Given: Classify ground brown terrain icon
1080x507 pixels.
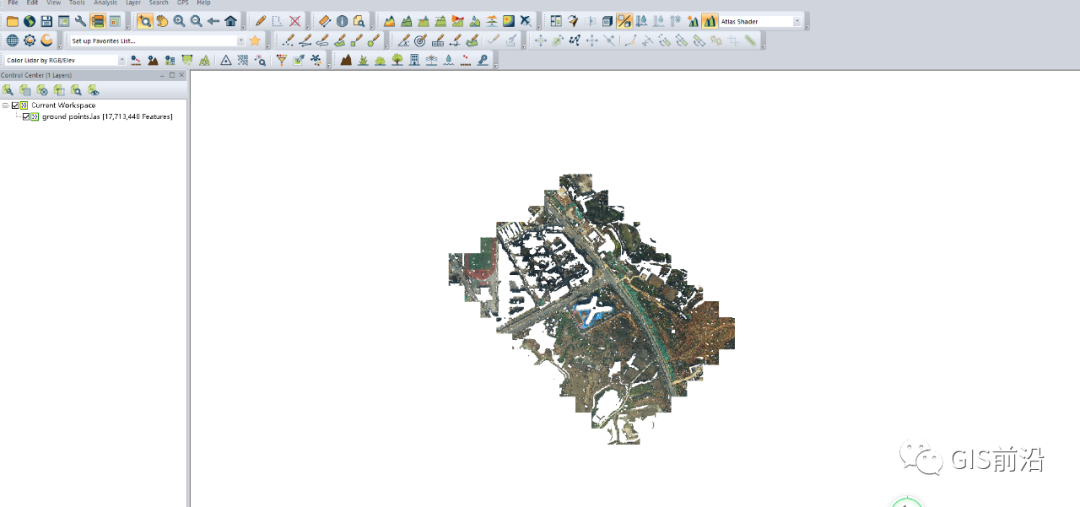Looking at the screenshot, I should [x=346, y=60].
